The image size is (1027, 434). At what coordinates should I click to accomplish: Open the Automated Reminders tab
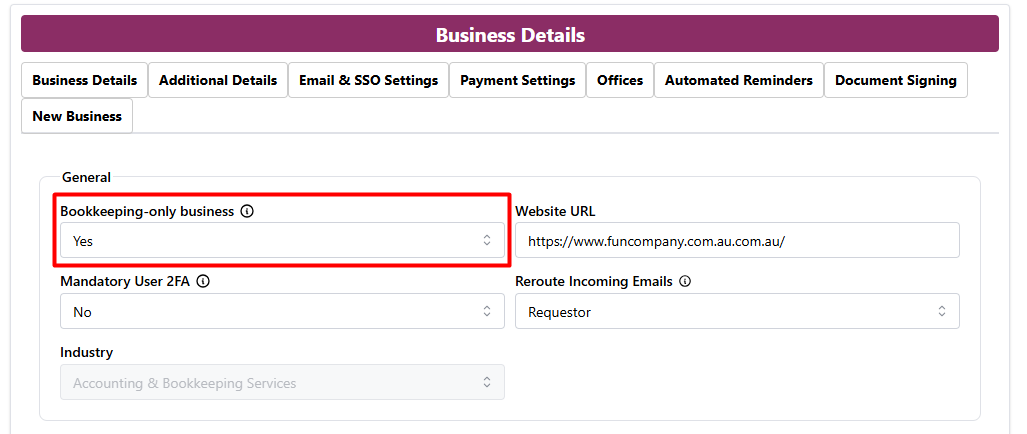[x=738, y=80]
